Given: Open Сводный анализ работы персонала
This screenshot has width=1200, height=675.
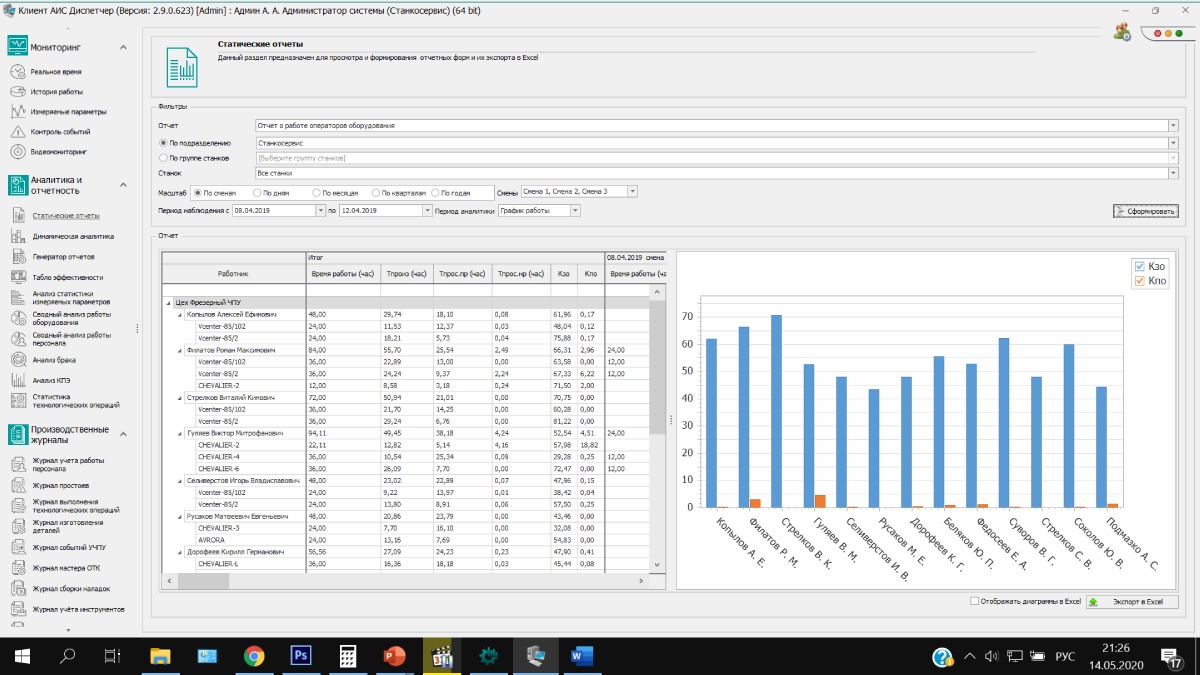Looking at the screenshot, I should [72, 339].
